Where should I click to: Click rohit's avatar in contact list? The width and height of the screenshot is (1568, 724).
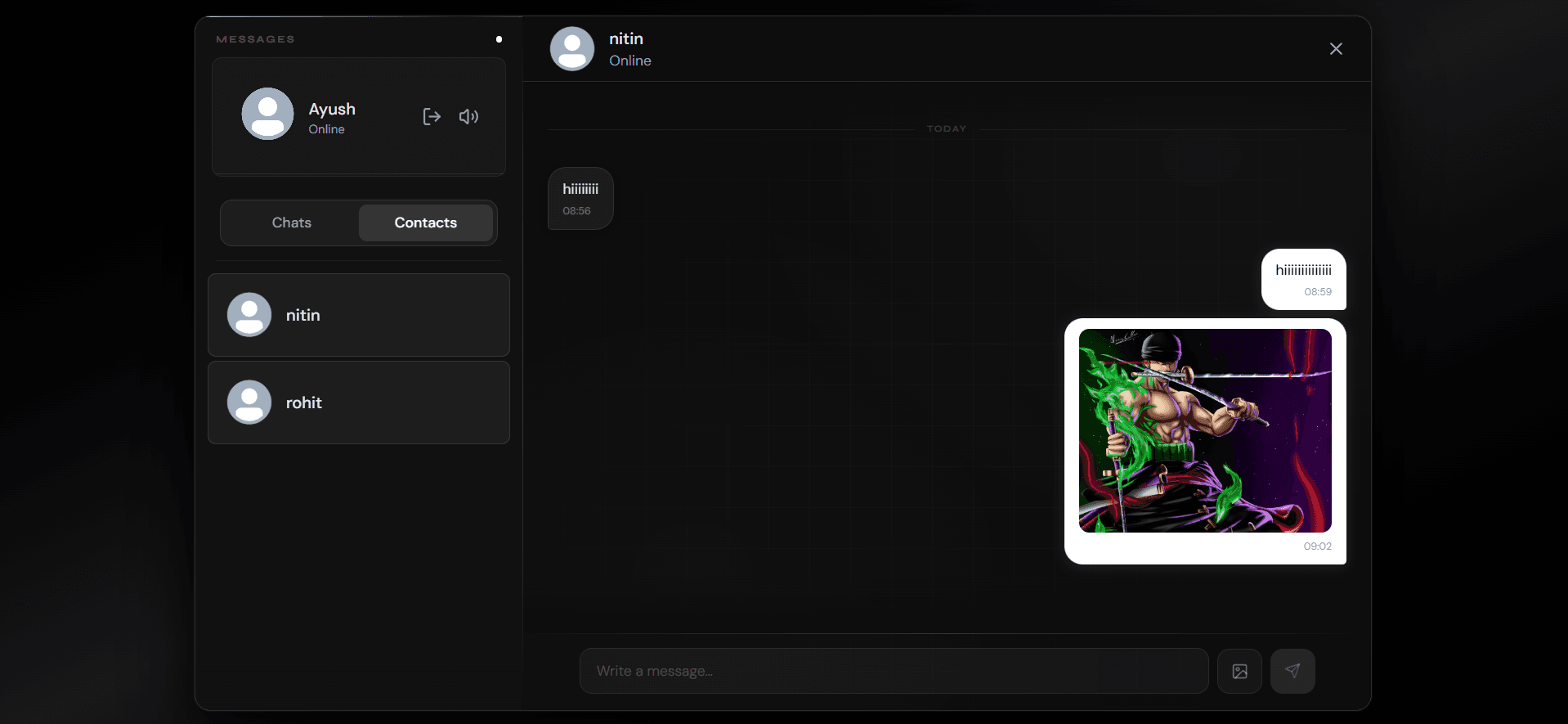tap(249, 402)
